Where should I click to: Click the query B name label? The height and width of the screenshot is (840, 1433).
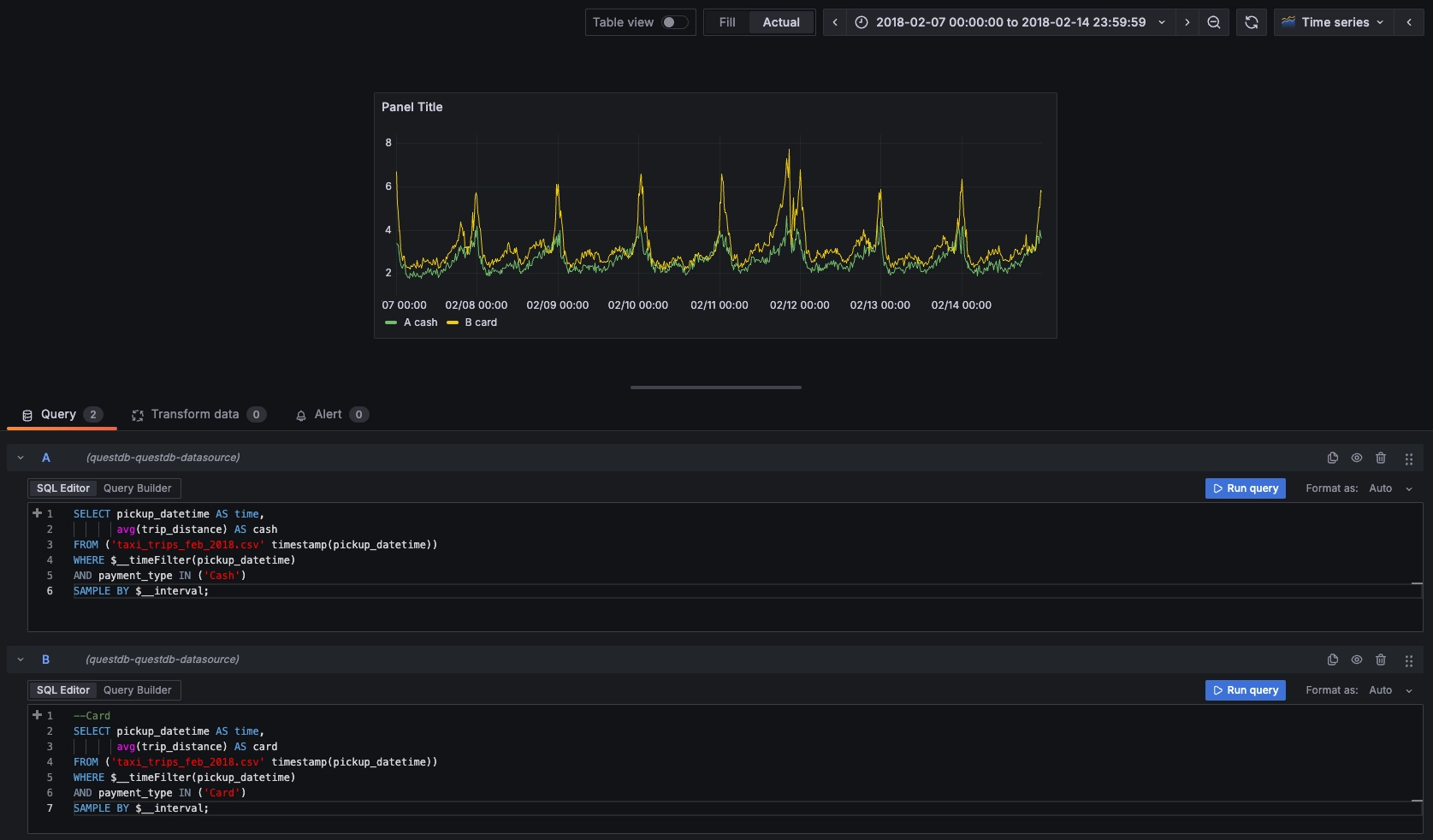click(46, 660)
